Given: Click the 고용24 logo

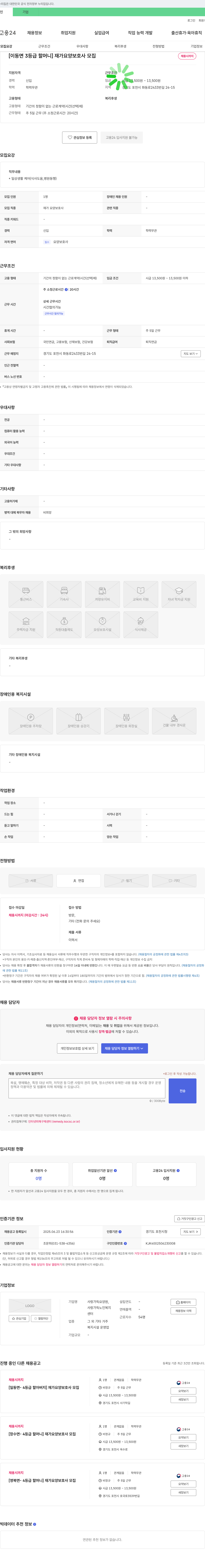Looking at the screenshot, I should [8, 33].
